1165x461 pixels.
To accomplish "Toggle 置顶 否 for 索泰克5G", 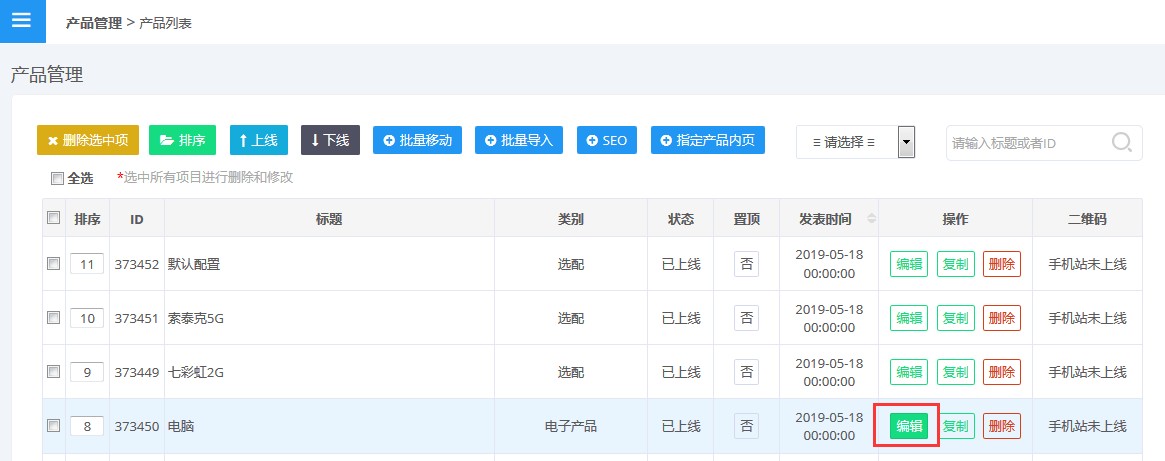I will click(746, 318).
